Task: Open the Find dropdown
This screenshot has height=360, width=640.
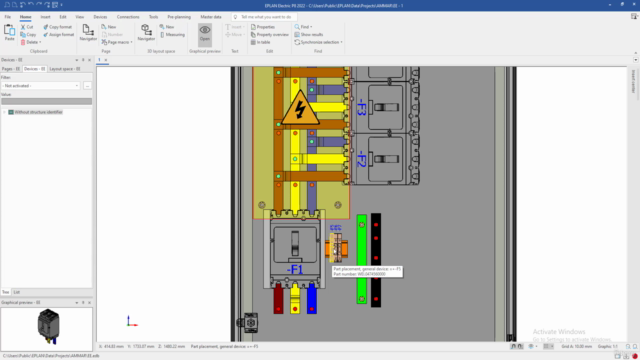Action: click(x=311, y=27)
